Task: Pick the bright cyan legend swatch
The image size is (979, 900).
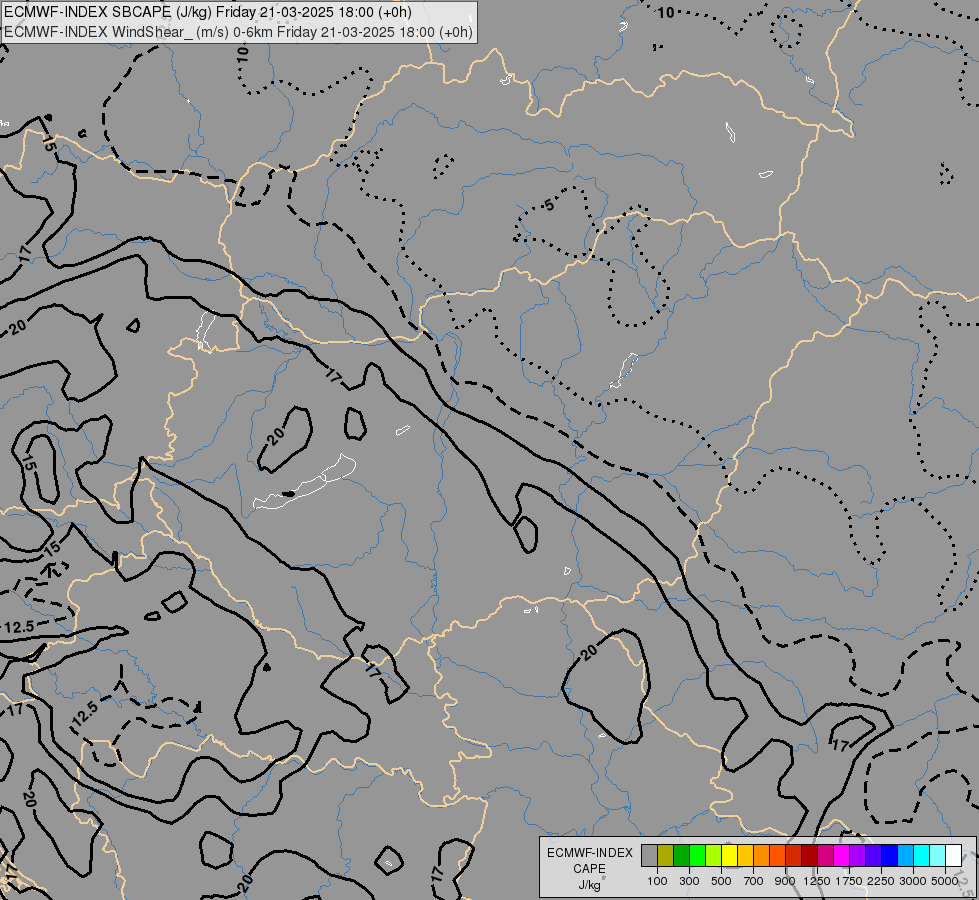Action: 922,855
